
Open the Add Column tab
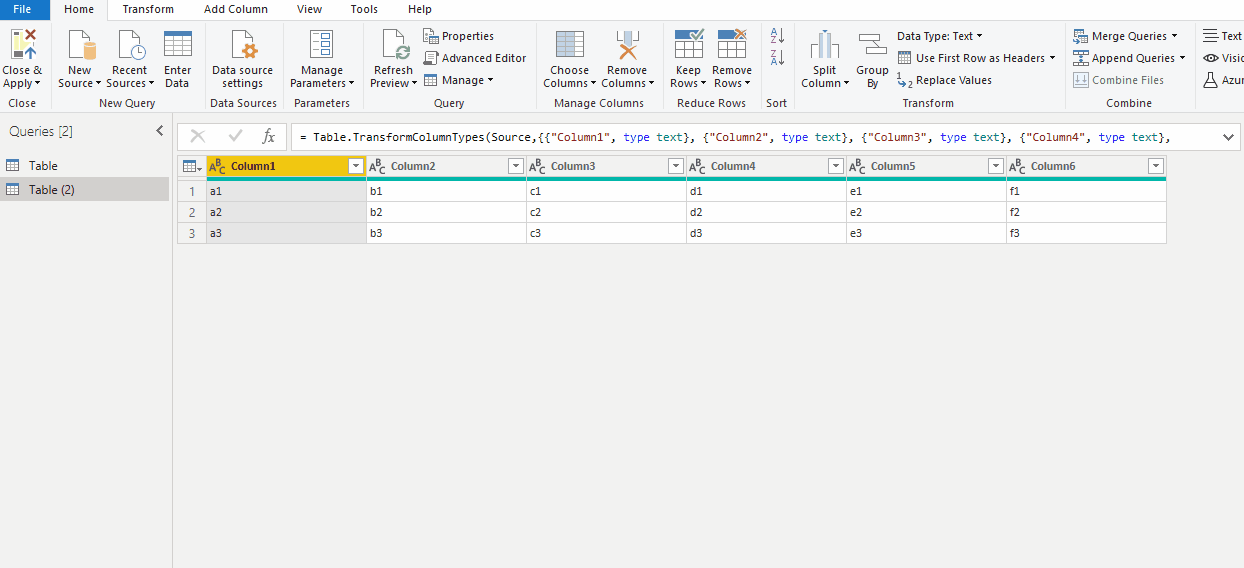click(236, 9)
